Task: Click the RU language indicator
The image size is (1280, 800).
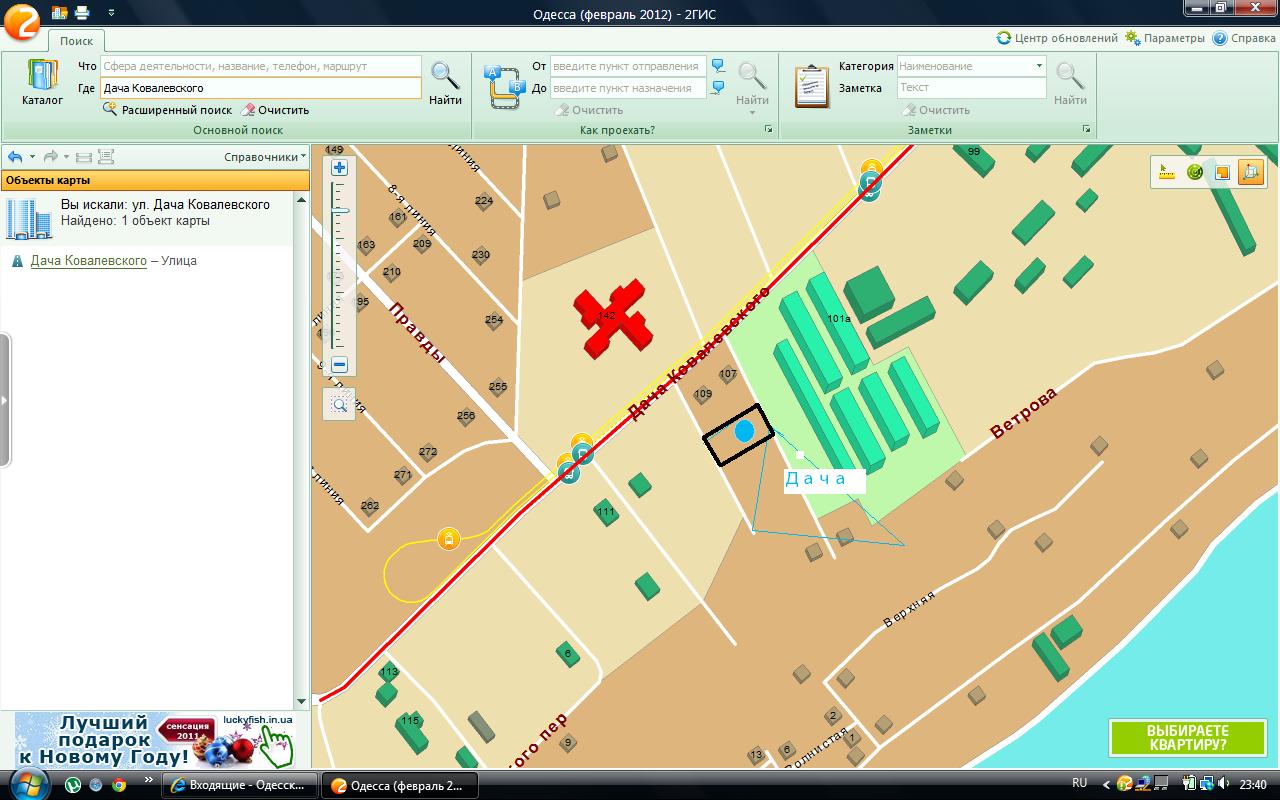Action: (x=1080, y=784)
